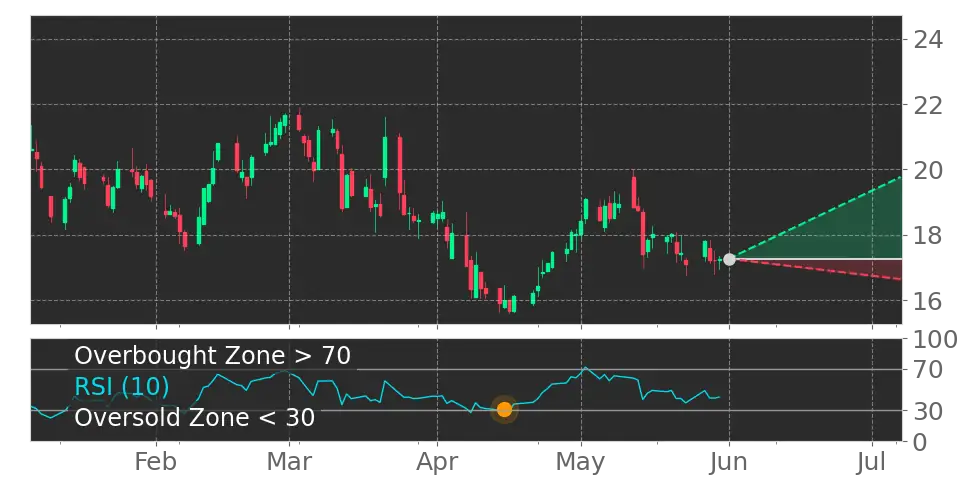Click the 'Feb' month label on axis

[x=156, y=462]
